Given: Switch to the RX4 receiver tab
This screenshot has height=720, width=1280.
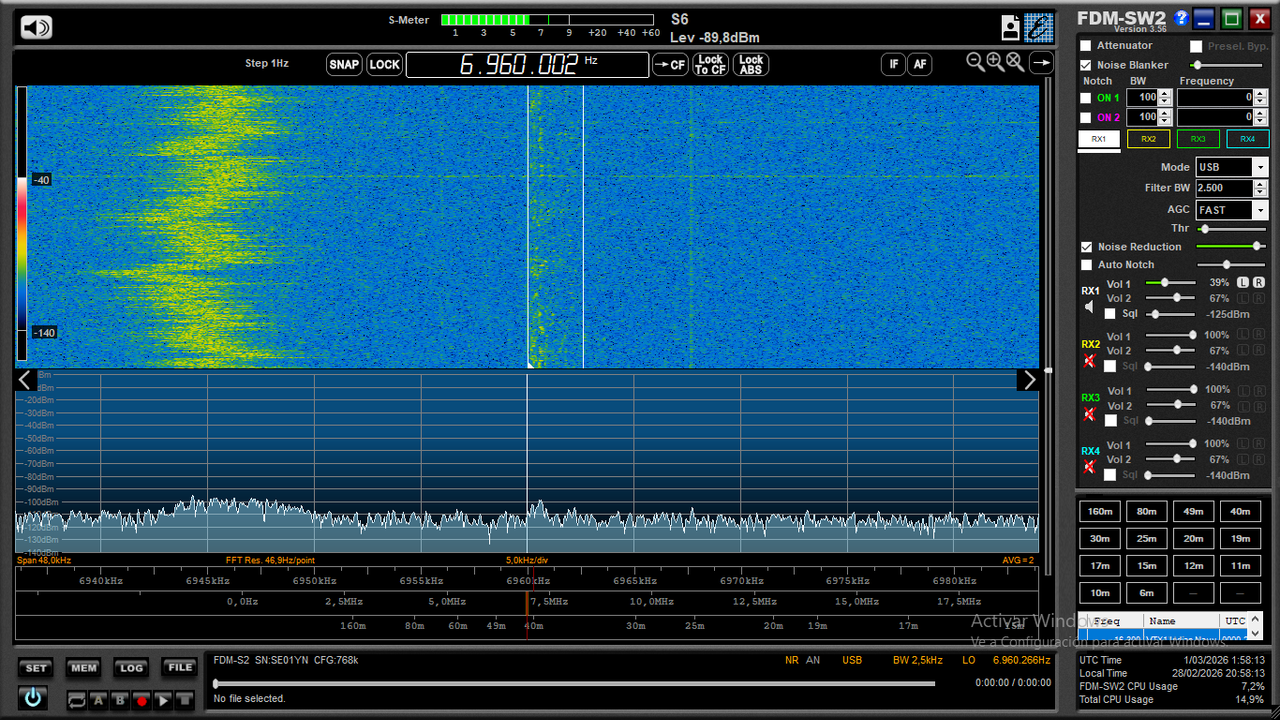Looking at the screenshot, I should pyautogui.click(x=1248, y=139).
